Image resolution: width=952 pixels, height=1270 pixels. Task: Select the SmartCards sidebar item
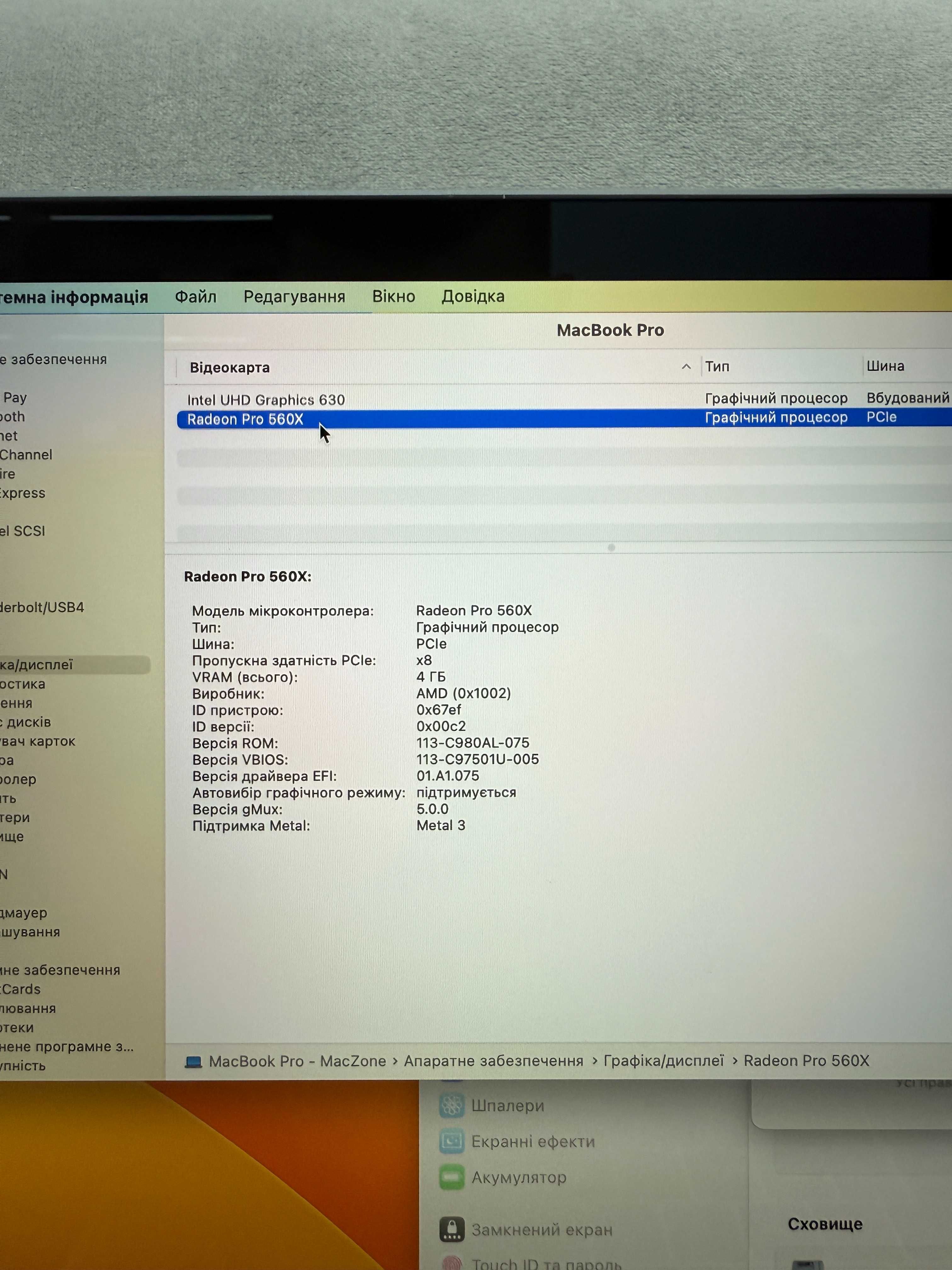[x=20, y=989]
